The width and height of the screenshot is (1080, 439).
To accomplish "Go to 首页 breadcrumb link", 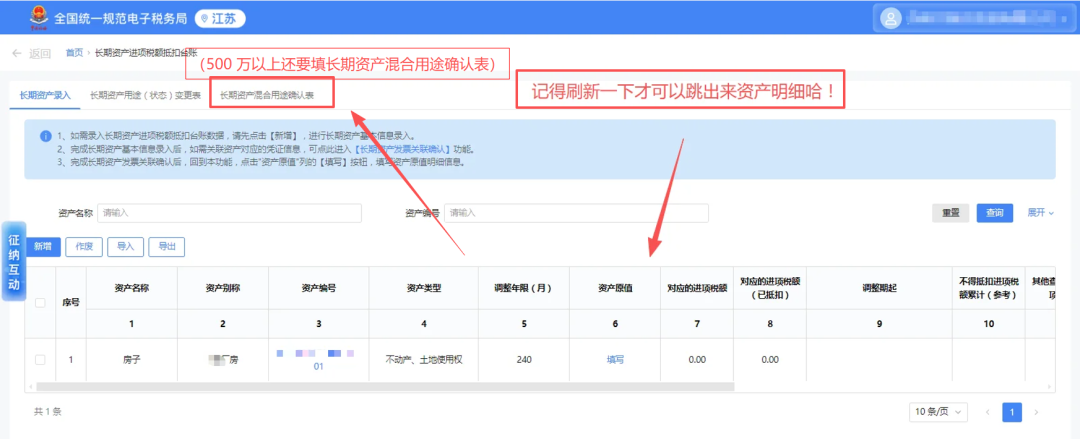I will (74, 53).
